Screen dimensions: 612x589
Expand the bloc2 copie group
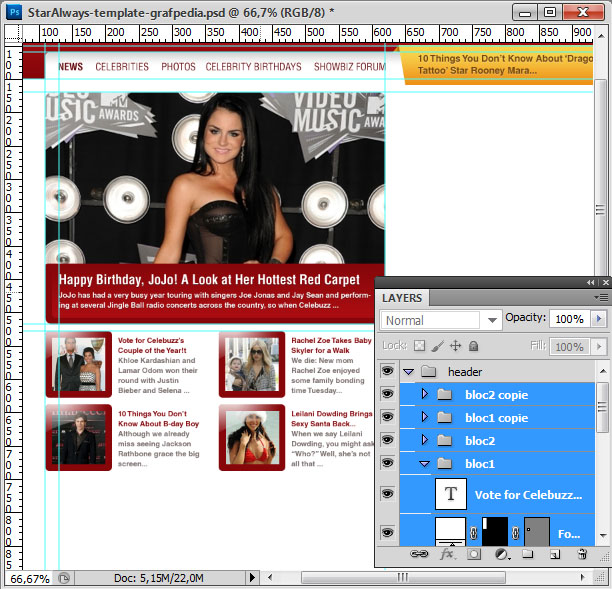click(425, 394)
